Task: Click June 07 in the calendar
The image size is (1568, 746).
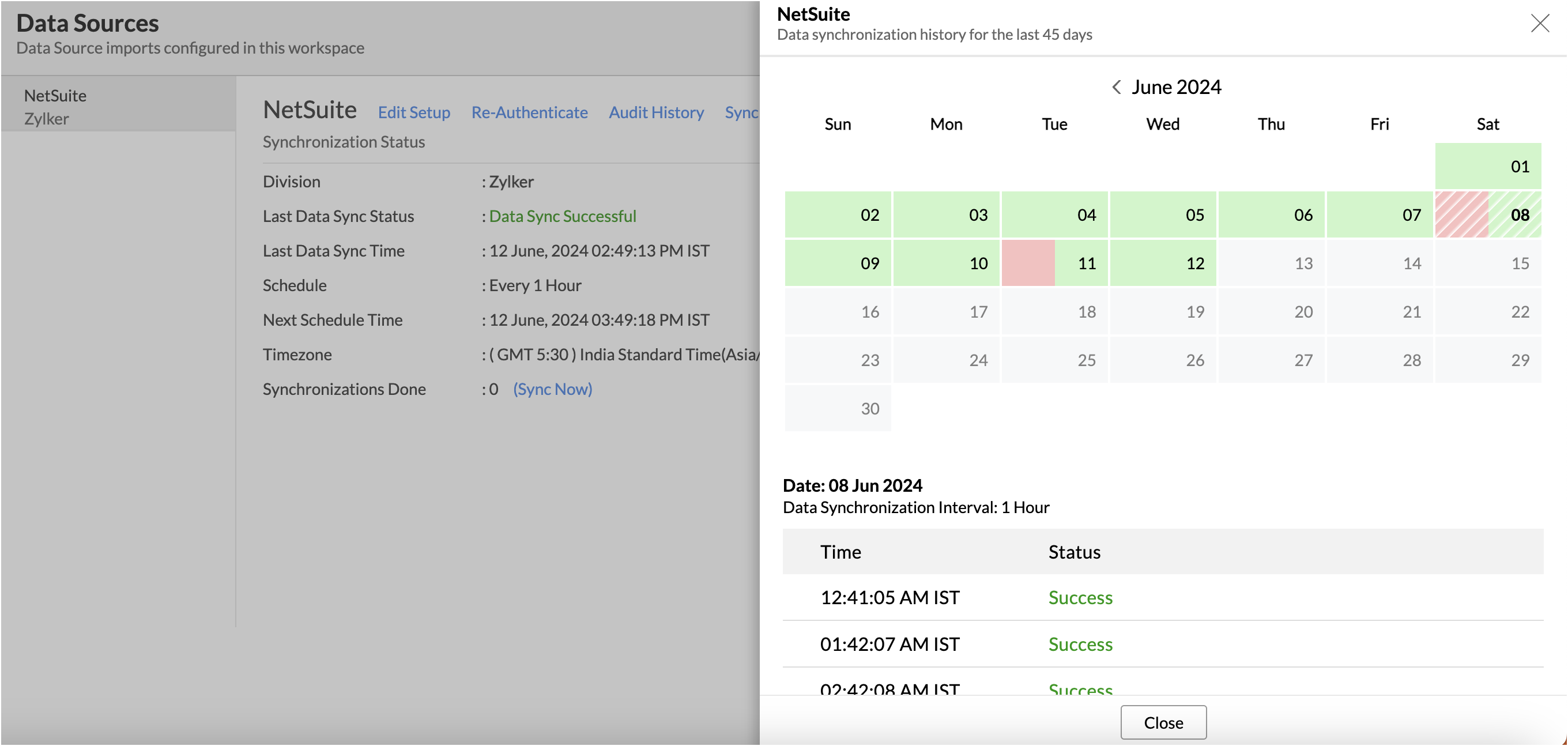Action: [x=1379, y=214]
